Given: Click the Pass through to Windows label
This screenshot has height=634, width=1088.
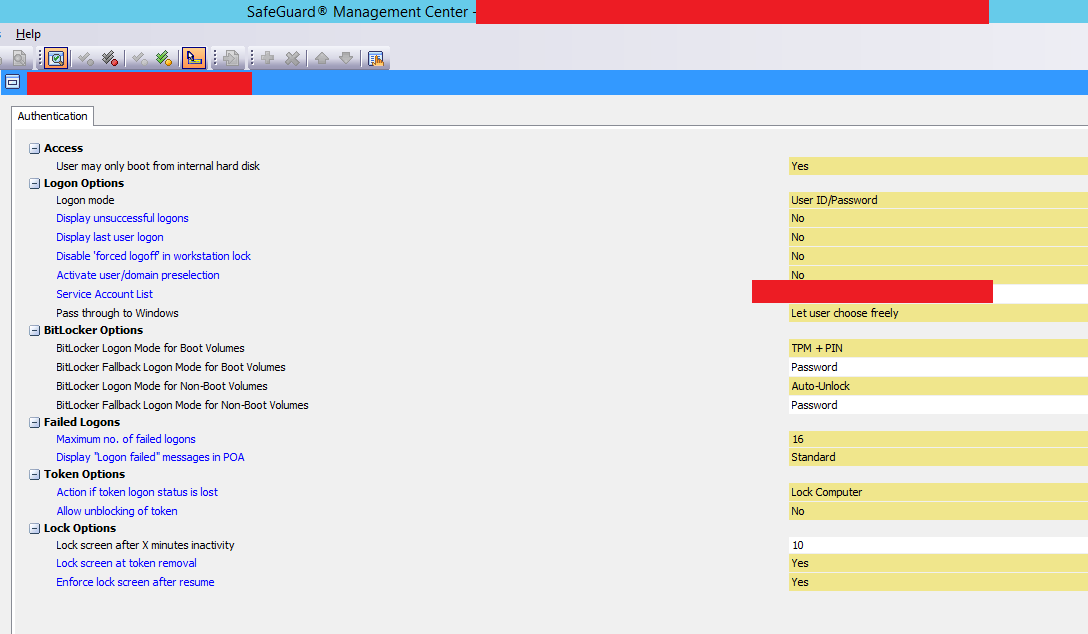Looking at the screenshot, I should pos(117,313).
